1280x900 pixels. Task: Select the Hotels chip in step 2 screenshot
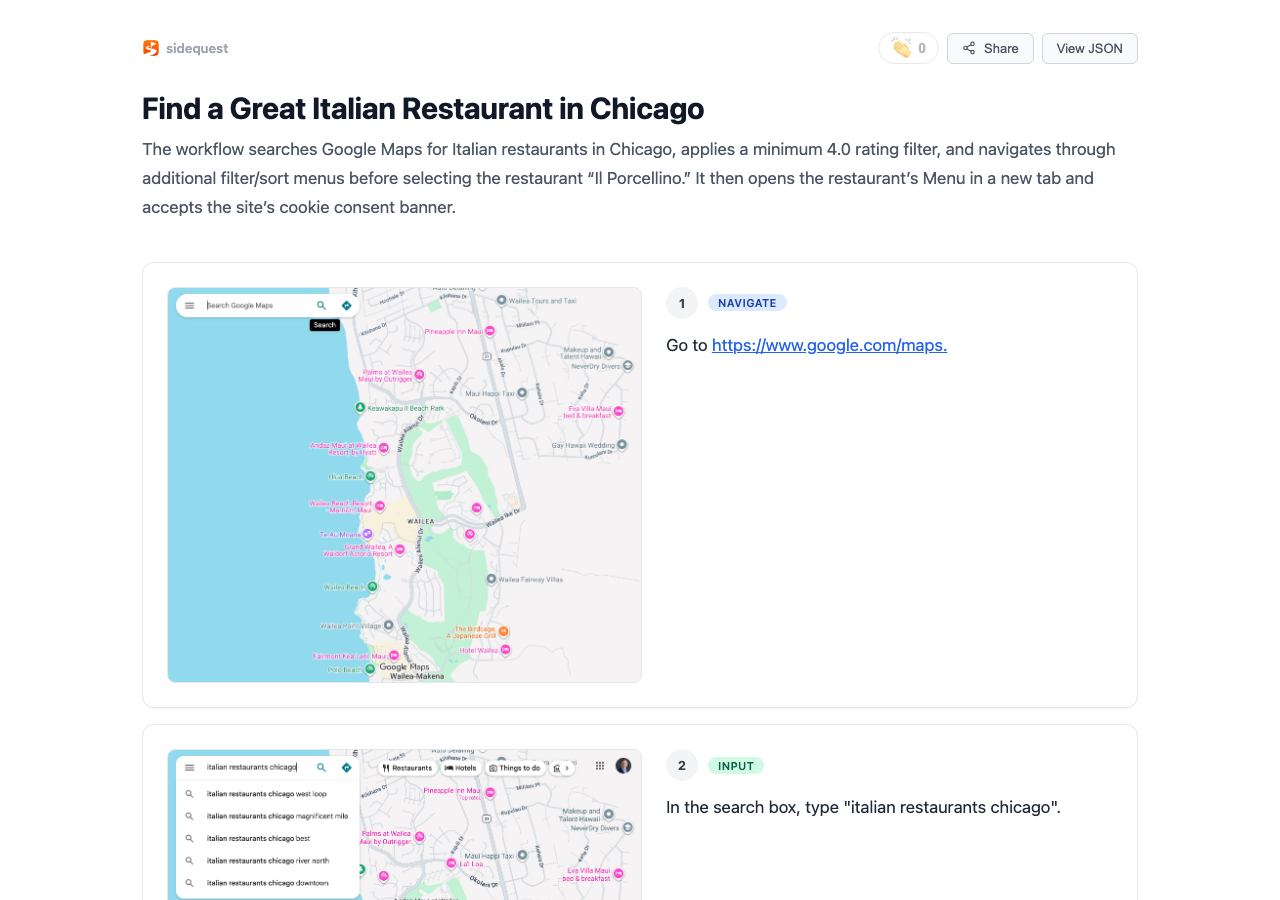[x=461, y=768]
